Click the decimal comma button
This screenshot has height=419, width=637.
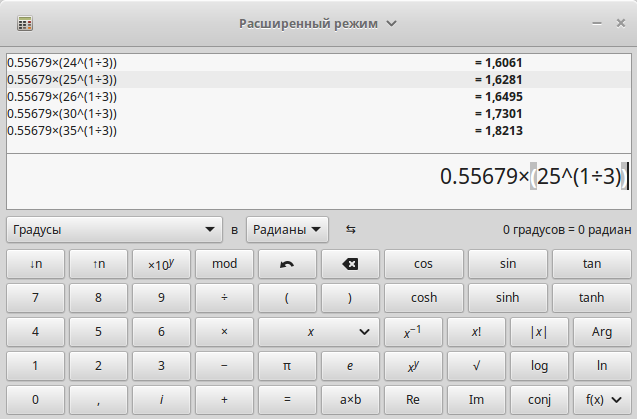pyautogui.click(x=98, y=400)
